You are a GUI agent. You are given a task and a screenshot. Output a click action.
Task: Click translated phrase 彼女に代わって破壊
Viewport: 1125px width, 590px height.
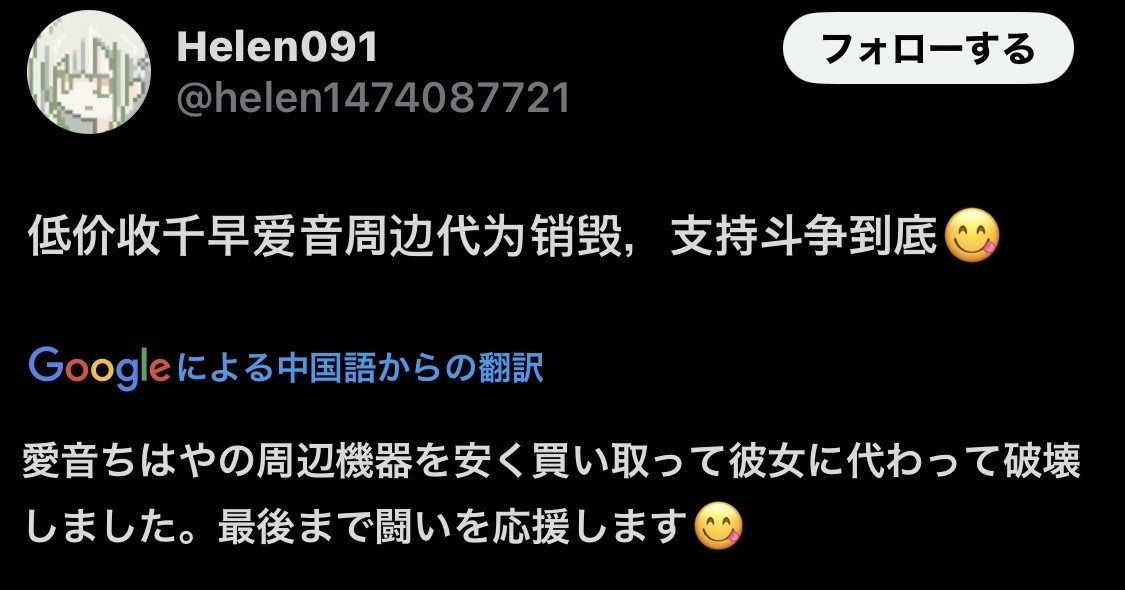(x=904, y=462)
